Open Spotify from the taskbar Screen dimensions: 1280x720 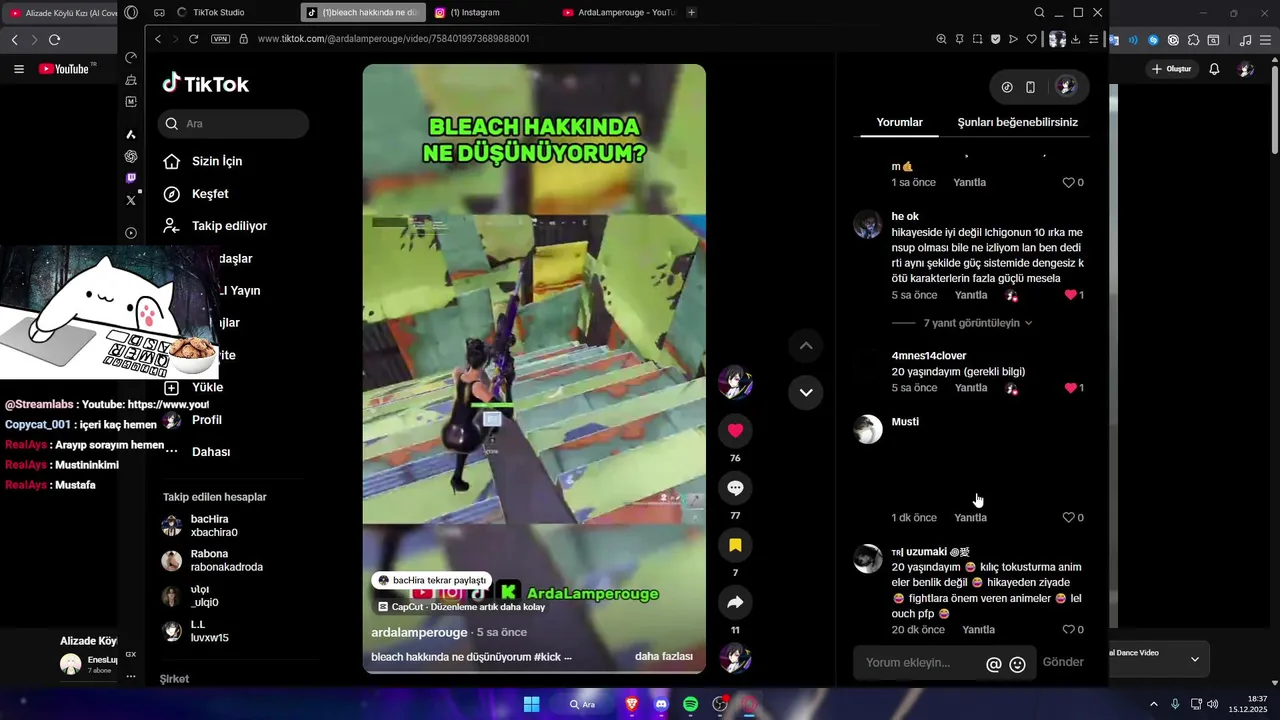click(x=690, y=704)
